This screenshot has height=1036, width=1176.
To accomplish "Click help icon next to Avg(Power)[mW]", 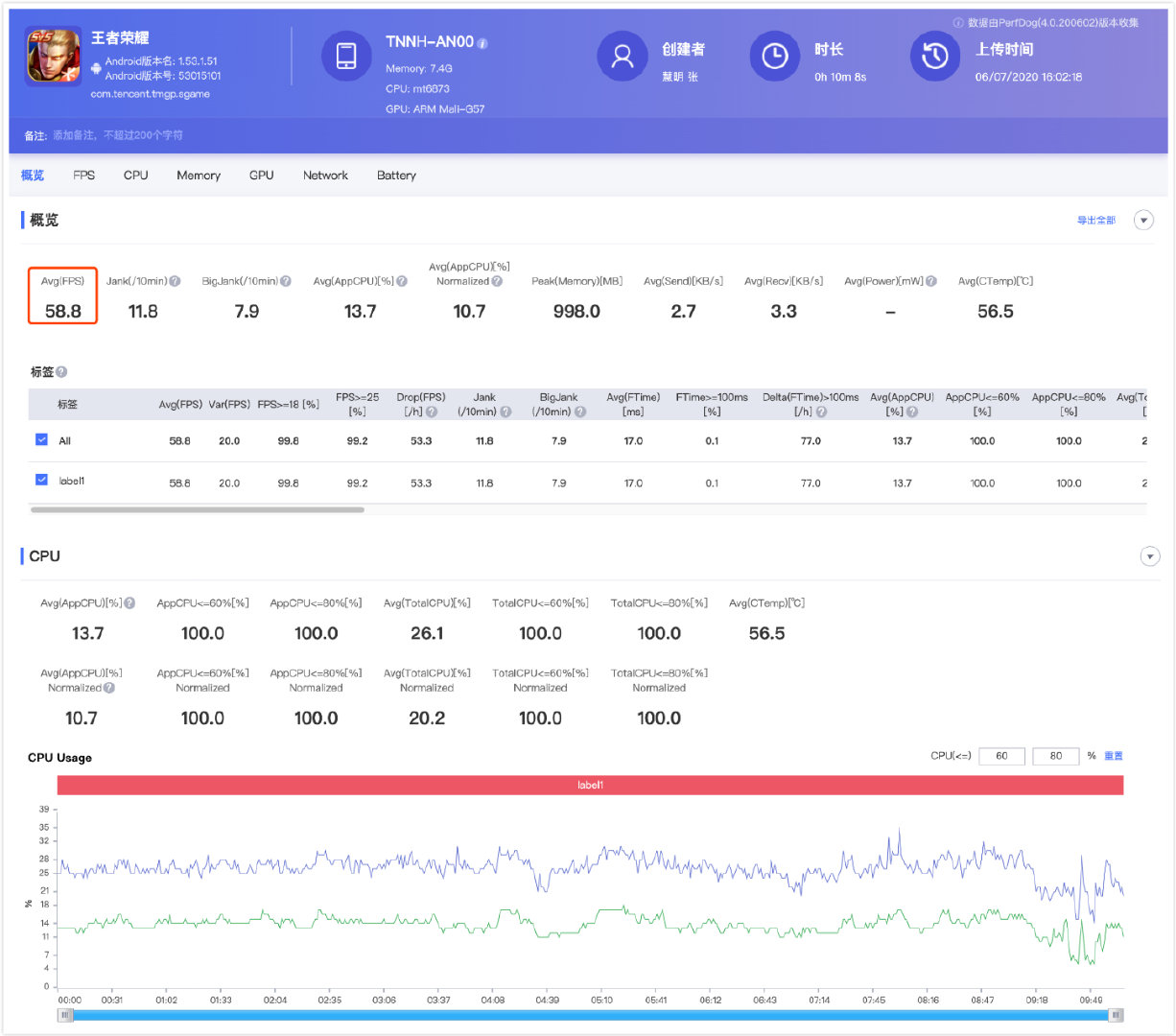I will (931, 281).
